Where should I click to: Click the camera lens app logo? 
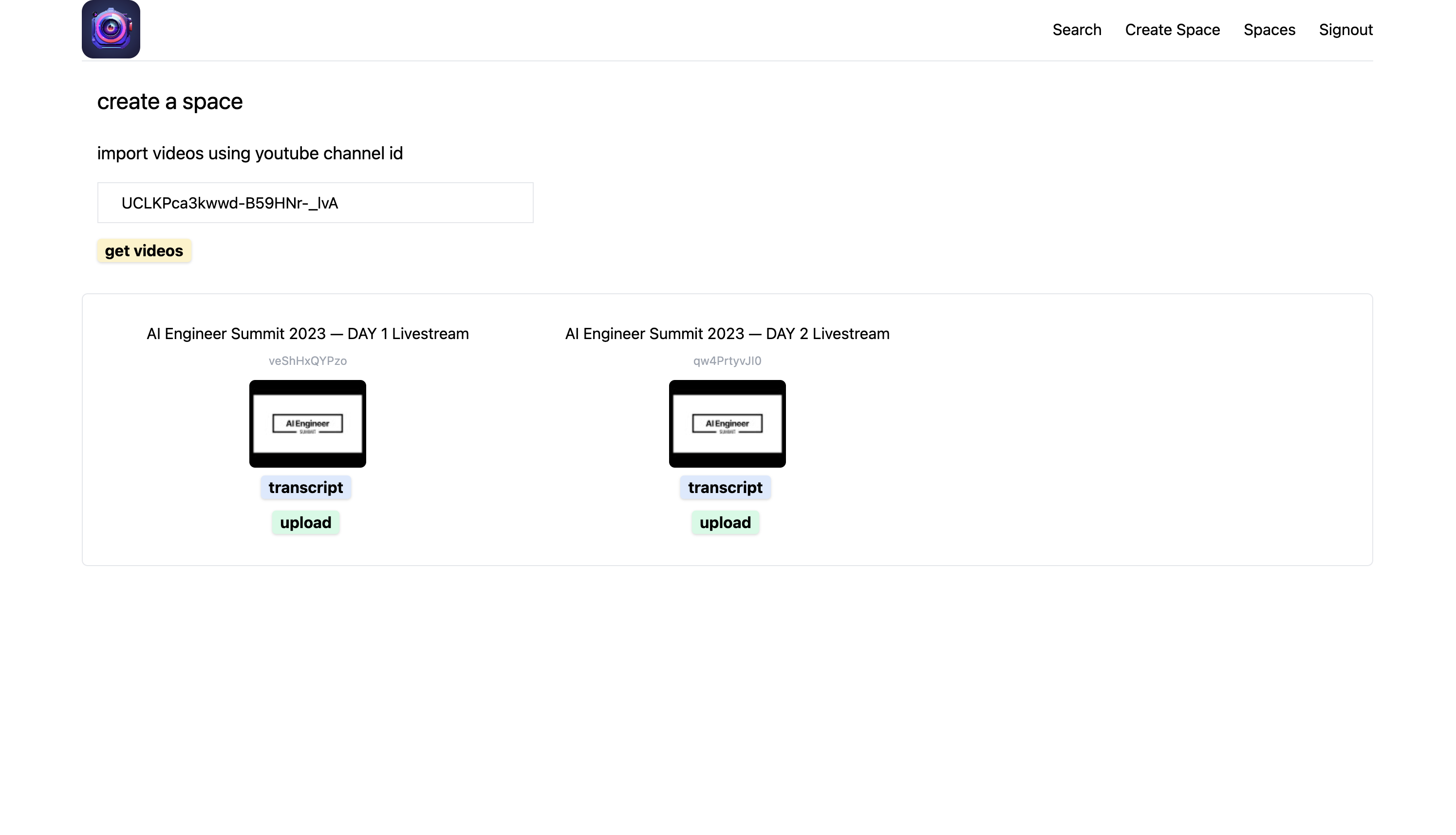click(x=111, y=29)
